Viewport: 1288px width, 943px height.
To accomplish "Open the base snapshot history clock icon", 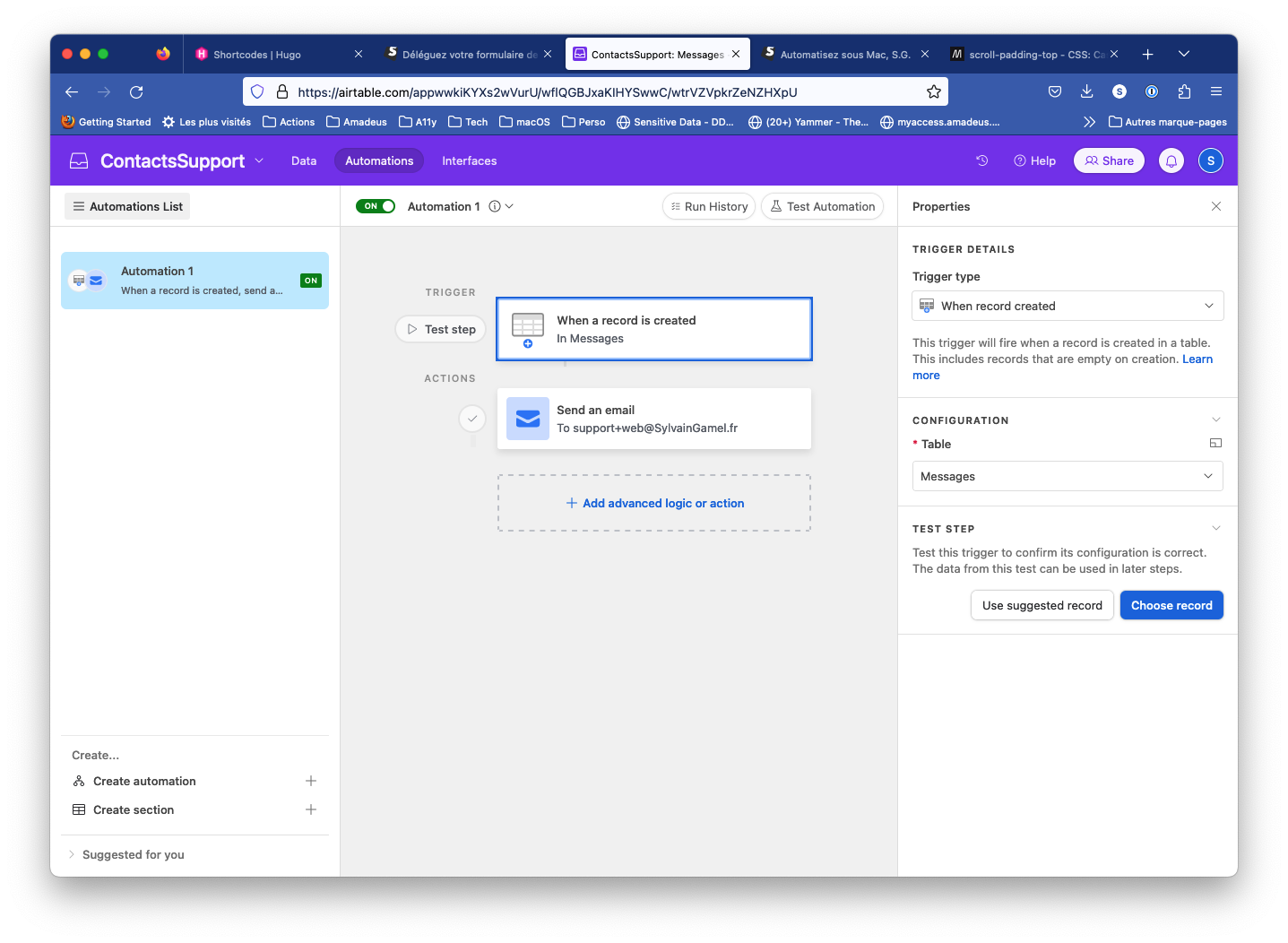I will (x=981, y=160).
